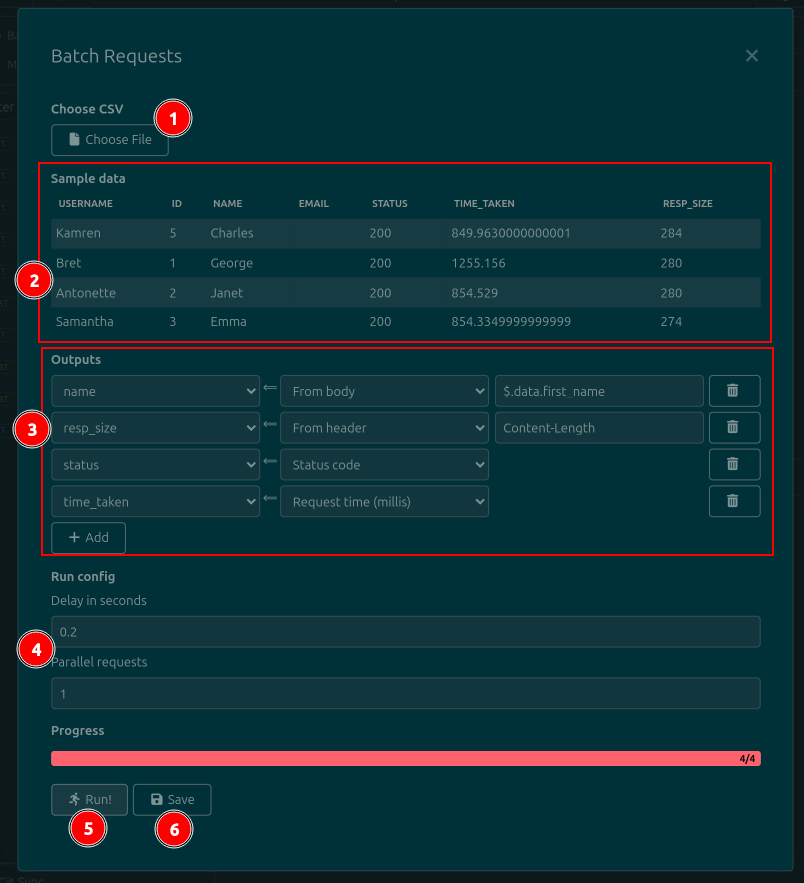Click the 854.529 time value
This screenshot has width=804, height=883.
pyautogui.click(x=475, y=293)
